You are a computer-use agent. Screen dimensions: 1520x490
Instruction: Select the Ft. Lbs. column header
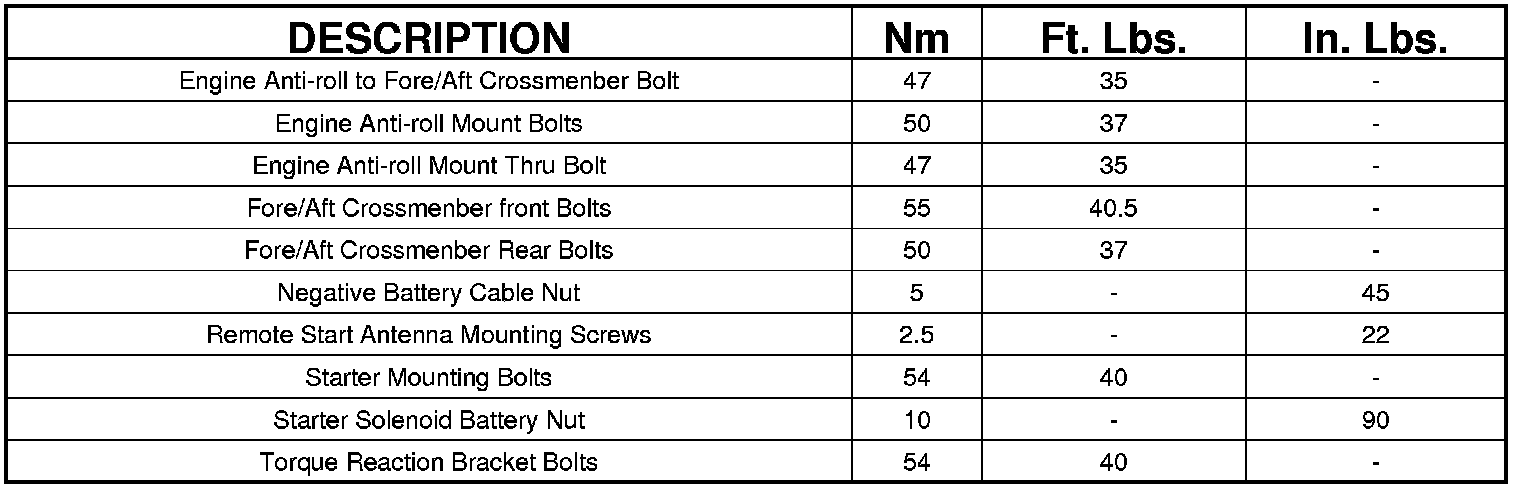click(1112, 38)
